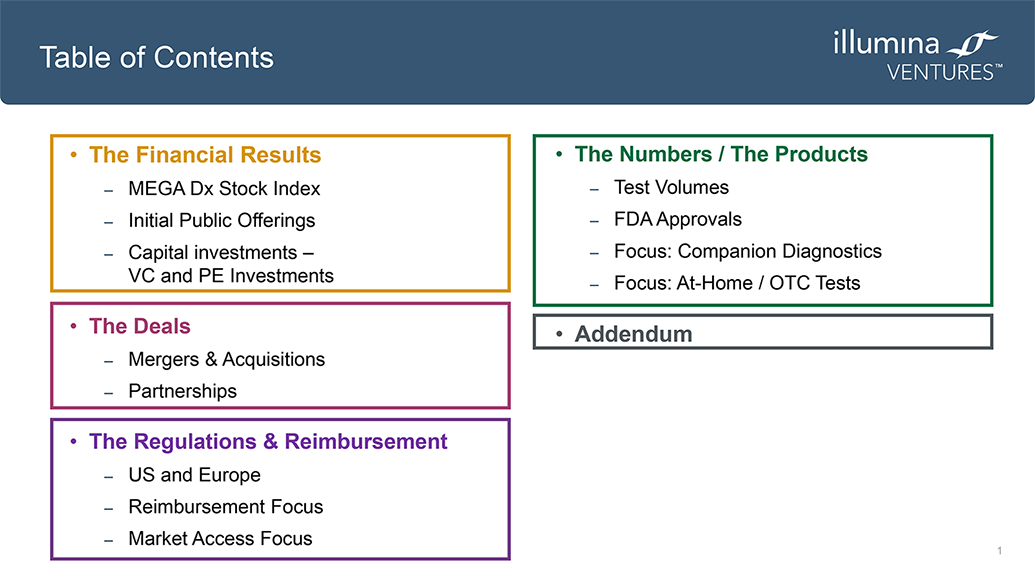
Task: Open FDA Approvals item
Action: pos(678,219)
